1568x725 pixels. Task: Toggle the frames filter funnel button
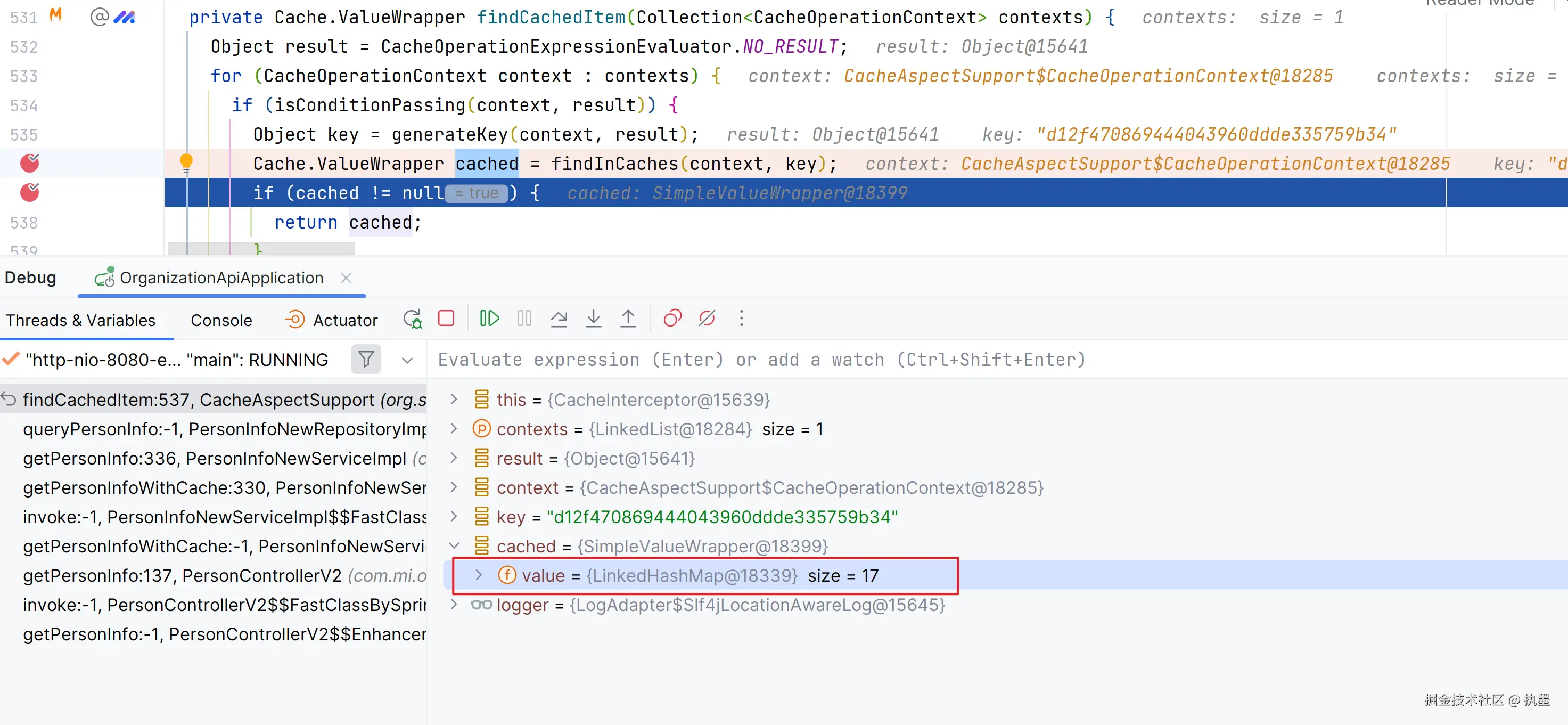[366, 360]
